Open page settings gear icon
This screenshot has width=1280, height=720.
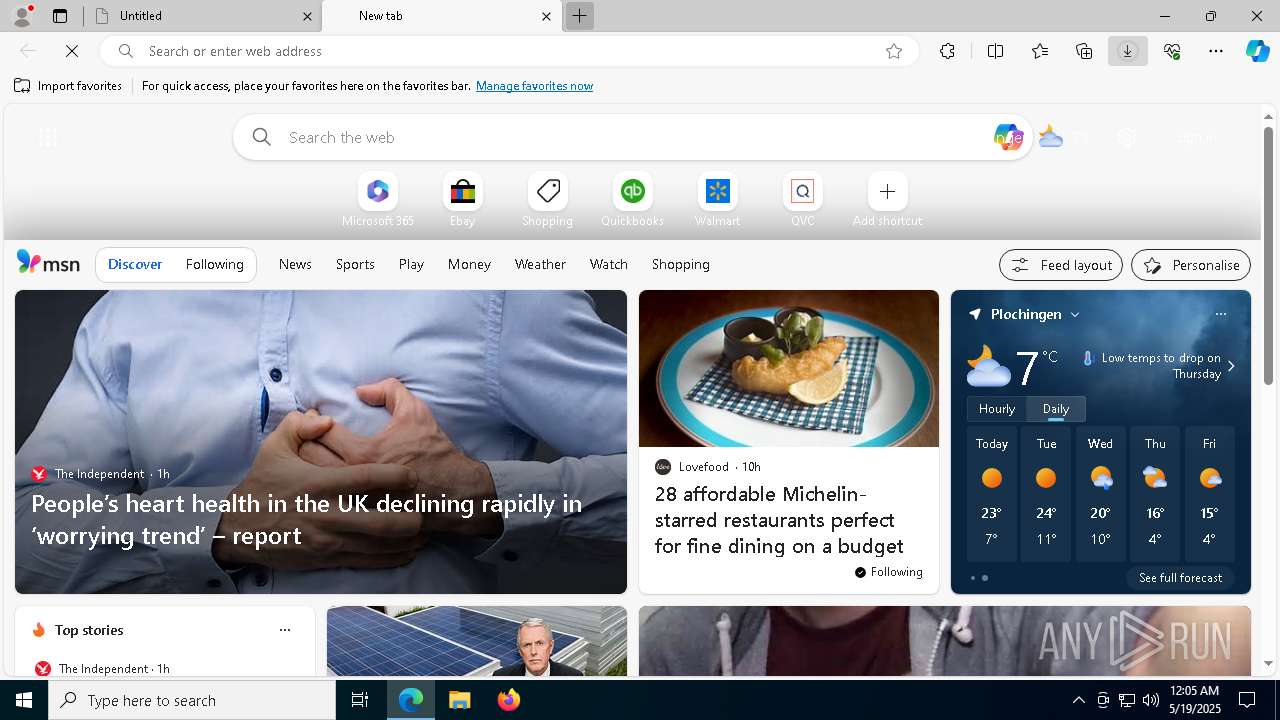pyautogui.click(x=1127, y=138)
